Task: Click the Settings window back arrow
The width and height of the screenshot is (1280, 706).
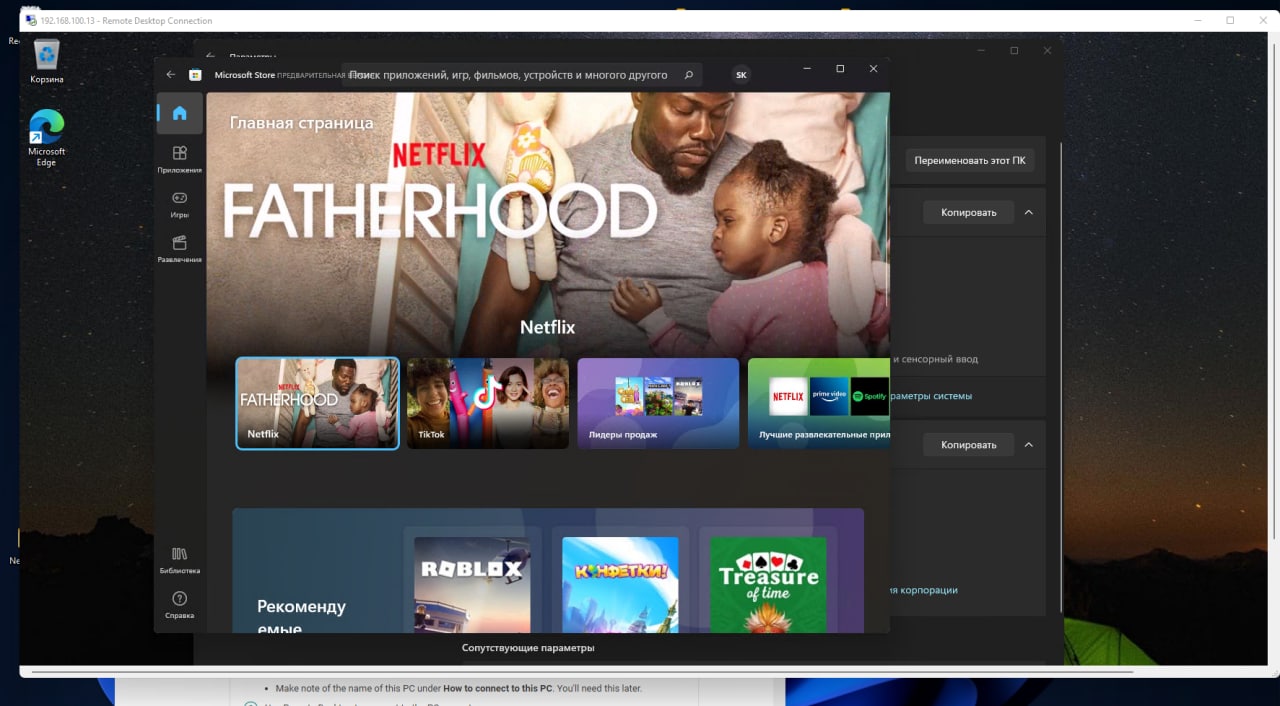Action: tap(210, 57)
